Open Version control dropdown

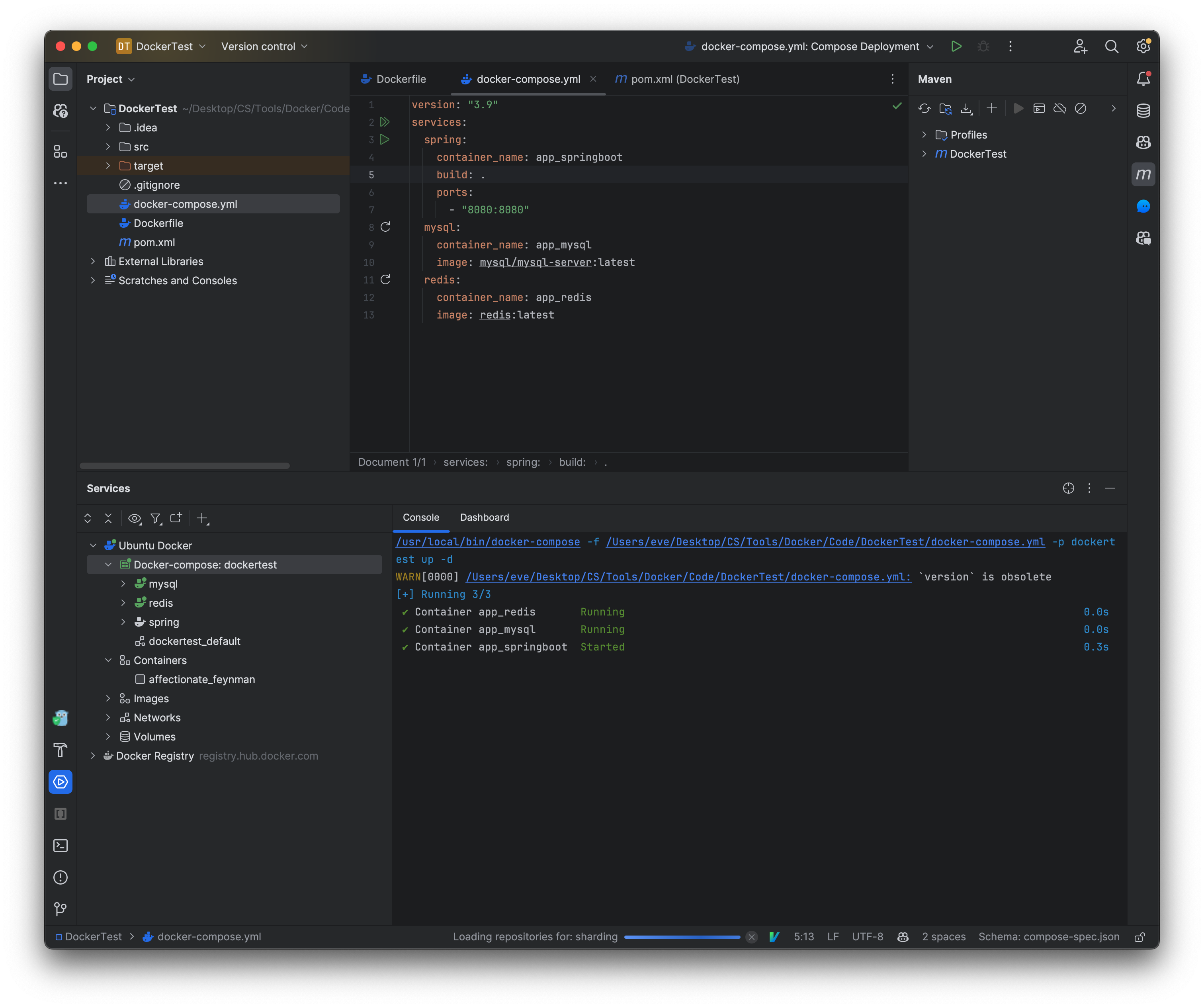[264, 47]
